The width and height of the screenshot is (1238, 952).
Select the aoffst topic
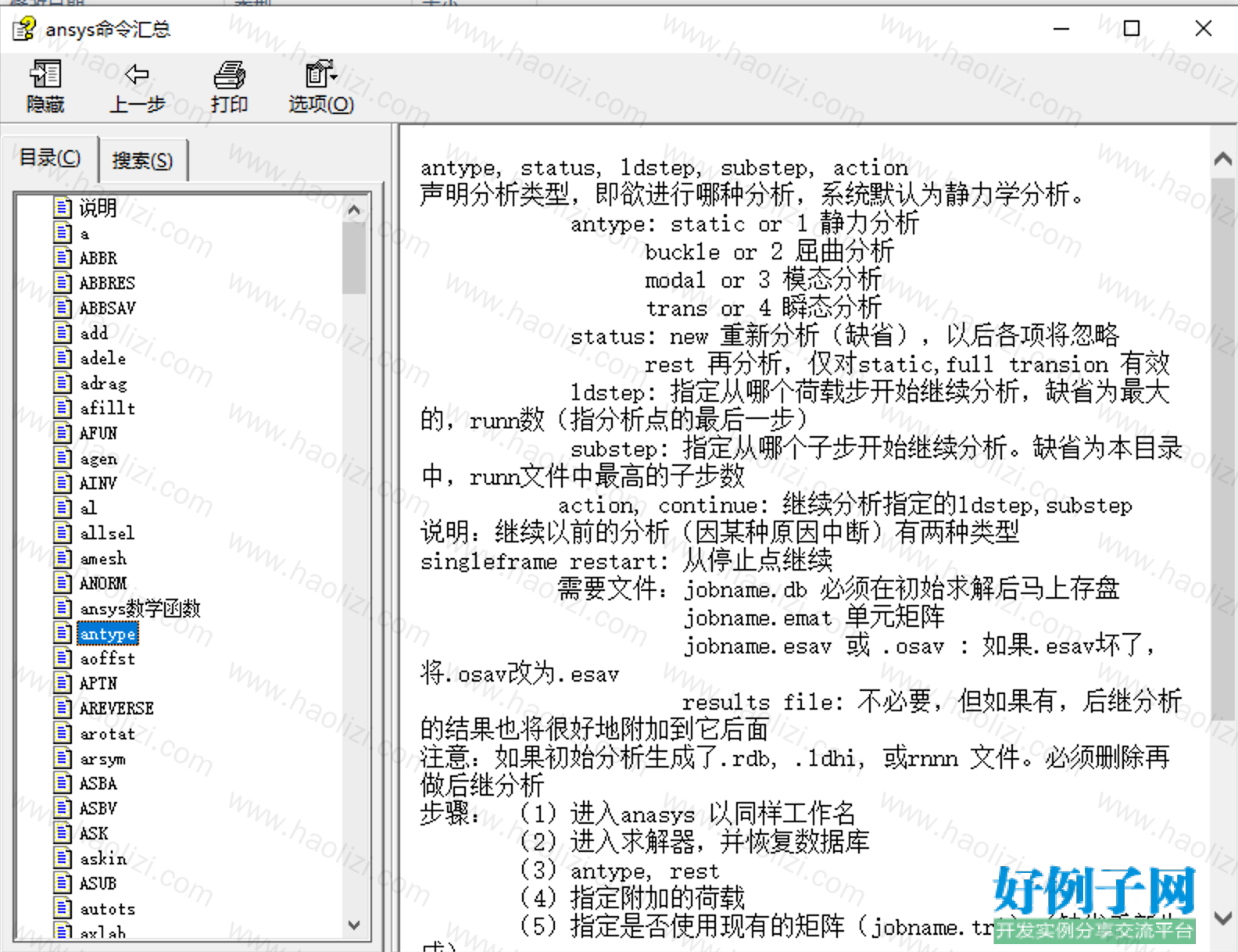[107, 658]
